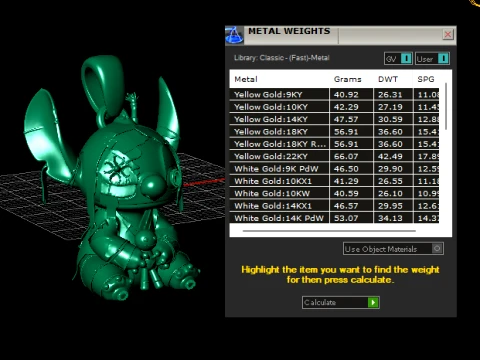This screenshot has width=480, height=360.
Task: Click the Calculate button
Action: point(341,302)
